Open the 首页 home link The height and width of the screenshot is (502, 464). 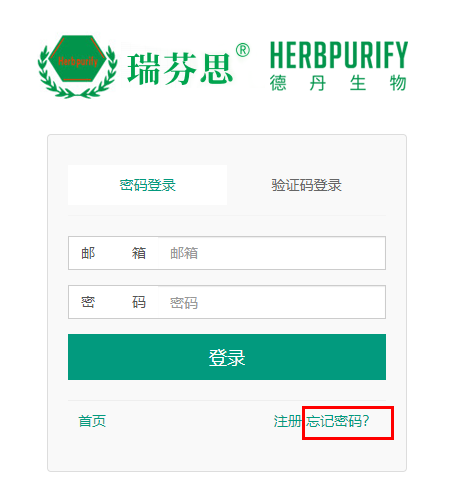pyautogui.click(x=92, y=421)
